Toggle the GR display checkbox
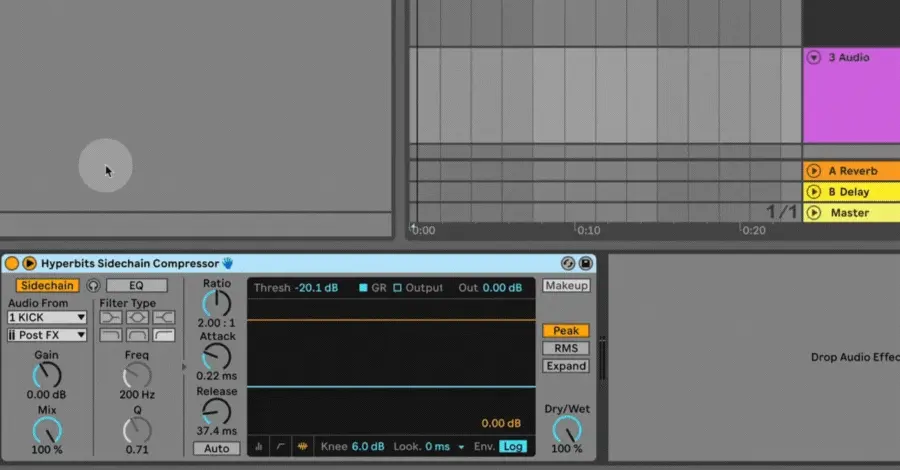Image resolution: width=900 pixels, height=470 pixels. (363, 288)
